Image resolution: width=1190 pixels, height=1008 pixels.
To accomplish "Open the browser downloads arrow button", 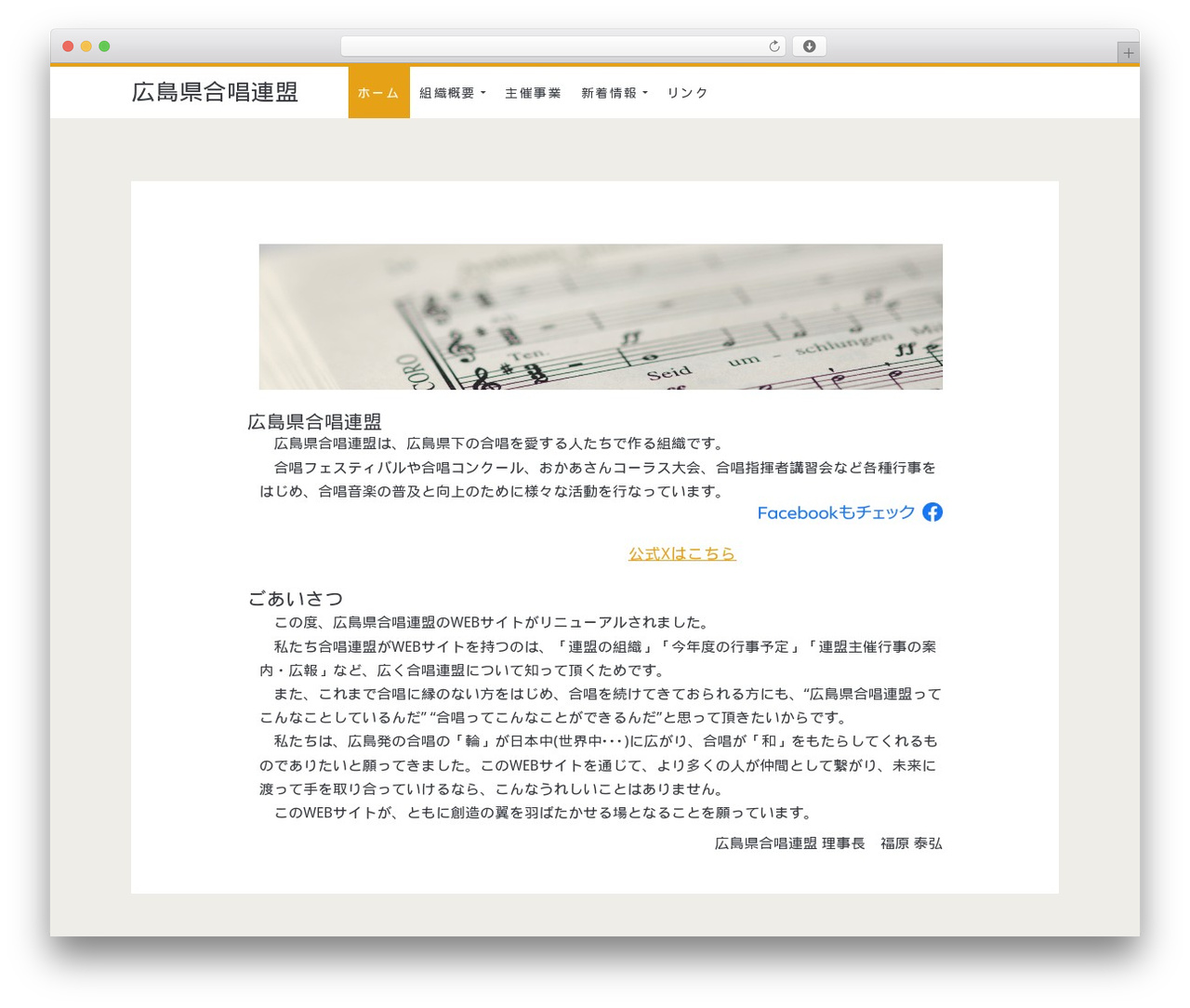I will click(809, 46).
